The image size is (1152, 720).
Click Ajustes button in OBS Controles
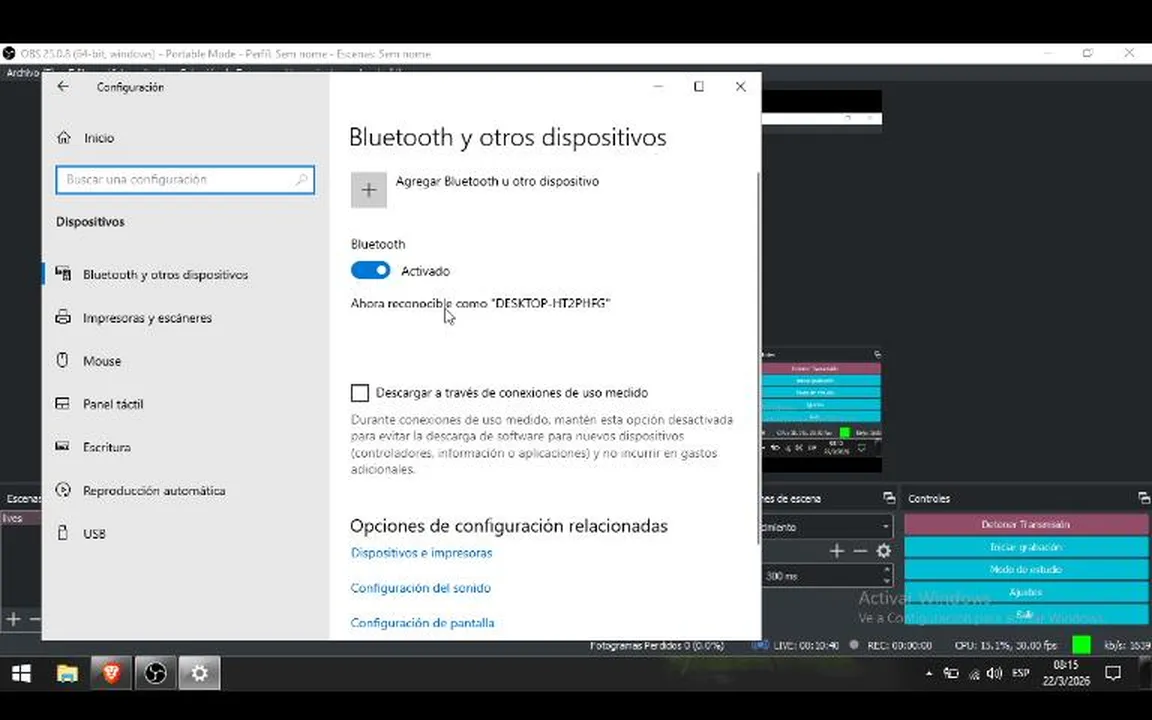point(1026,591)
